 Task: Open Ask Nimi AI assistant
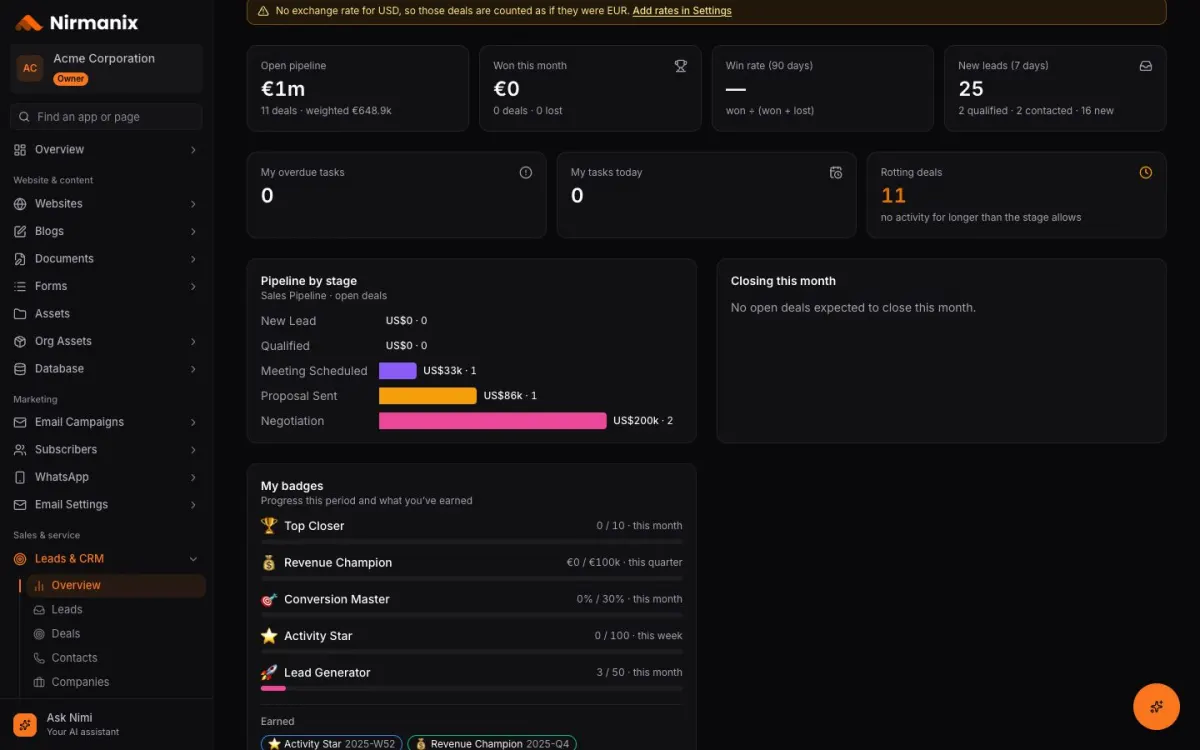click(106, 724)
